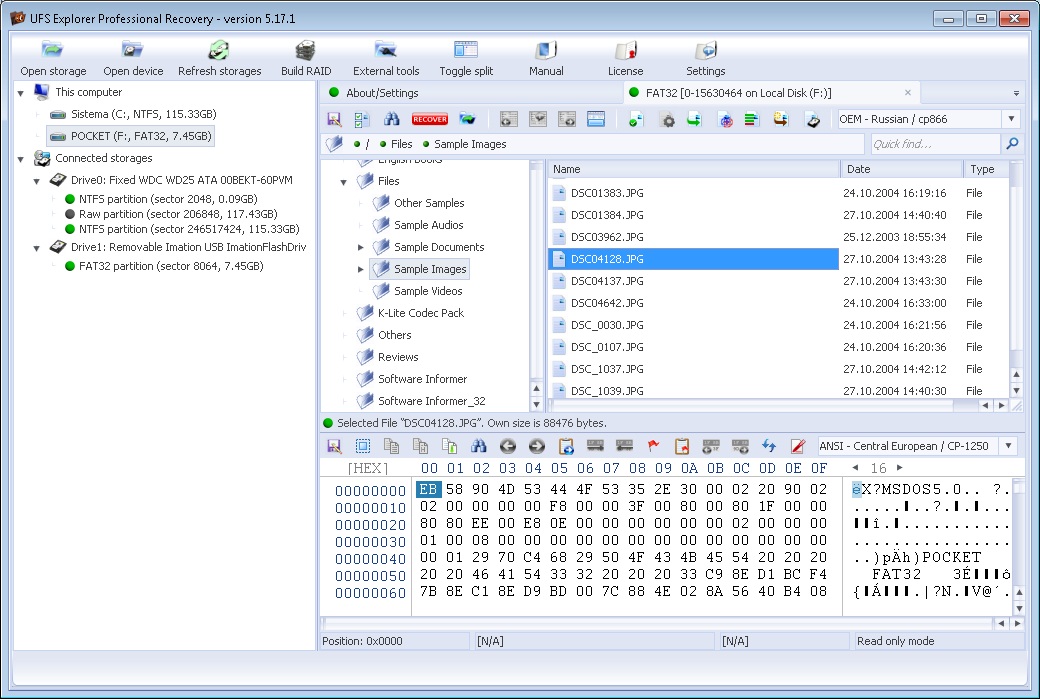Click hex viewer select-all dashed square icon
This screenshot has height=699, width=1040.
click(x=363, y=446)
